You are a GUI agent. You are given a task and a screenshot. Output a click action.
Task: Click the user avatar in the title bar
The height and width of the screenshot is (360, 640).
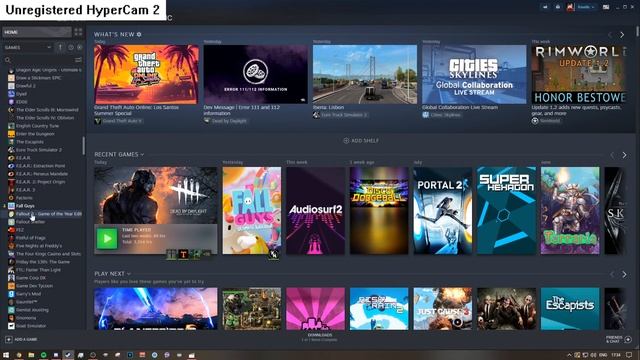[x=570, y=7]
